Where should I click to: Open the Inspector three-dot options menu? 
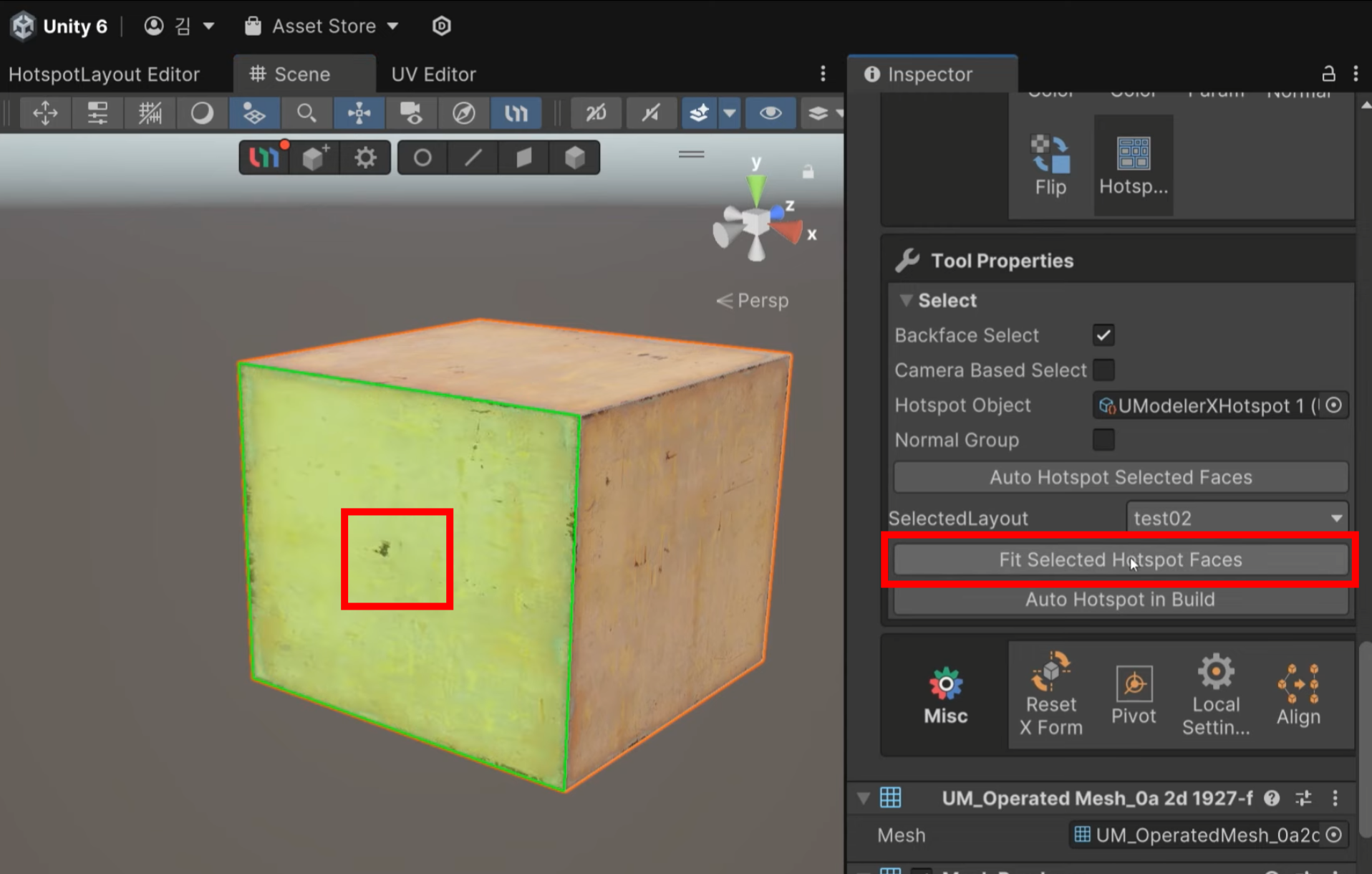1356,74
